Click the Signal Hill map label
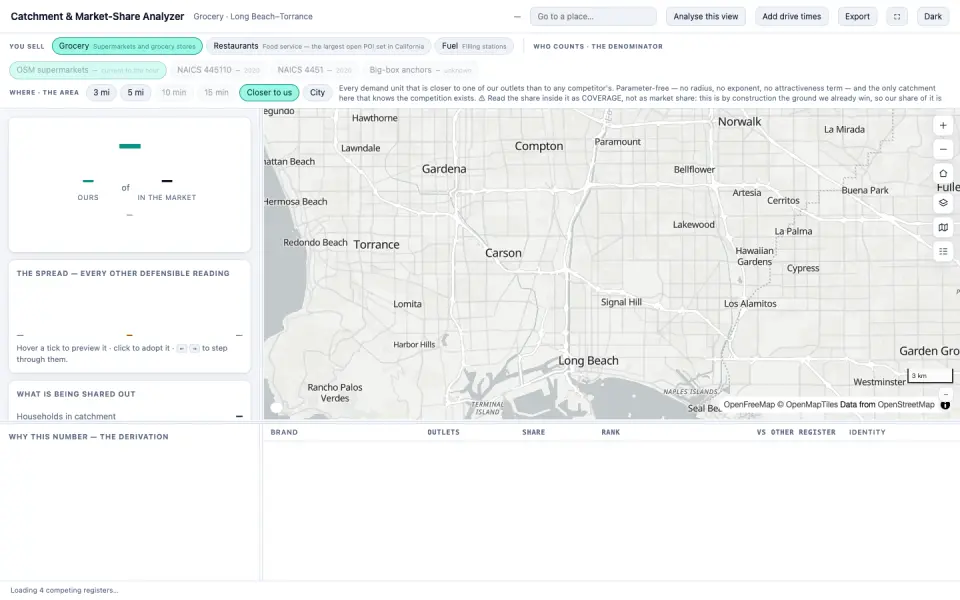The image size is (960, 600). tap(621, 302)
